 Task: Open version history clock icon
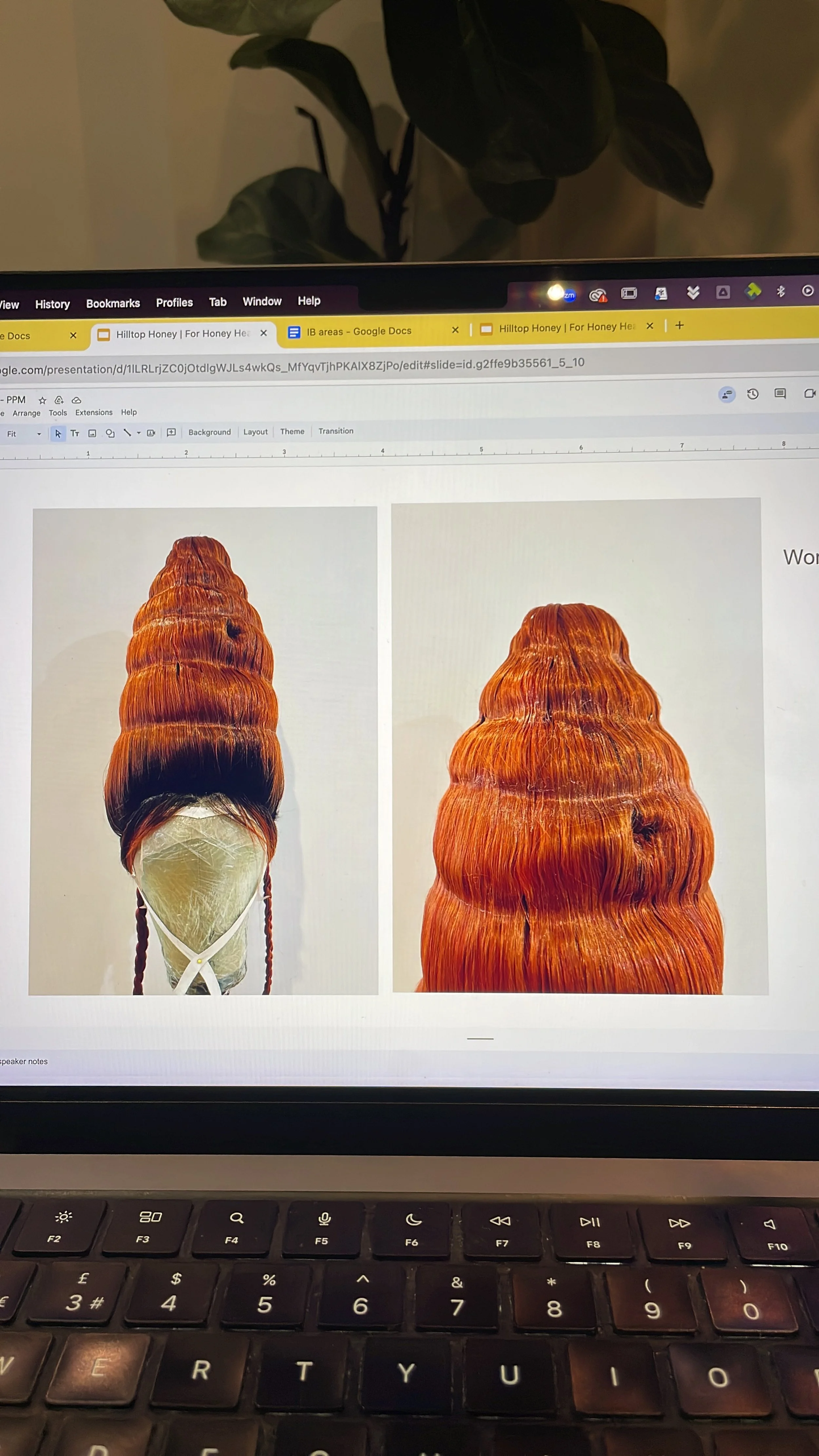coord(752,394)
